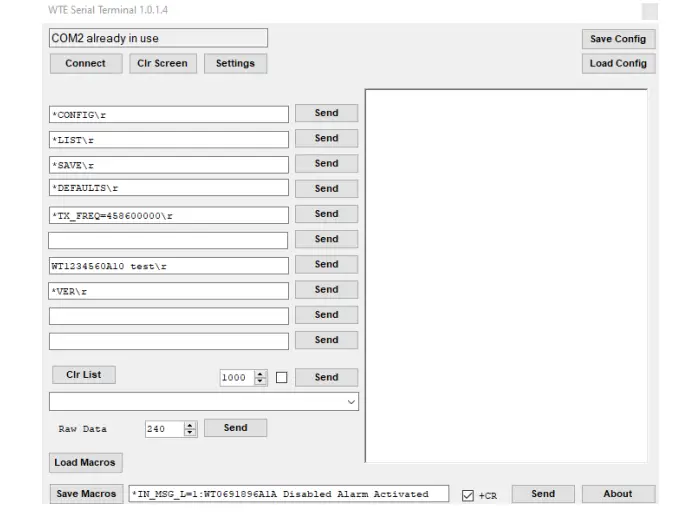
Task: Focus the Raw Data 240 number field
Action: [165, 429]
